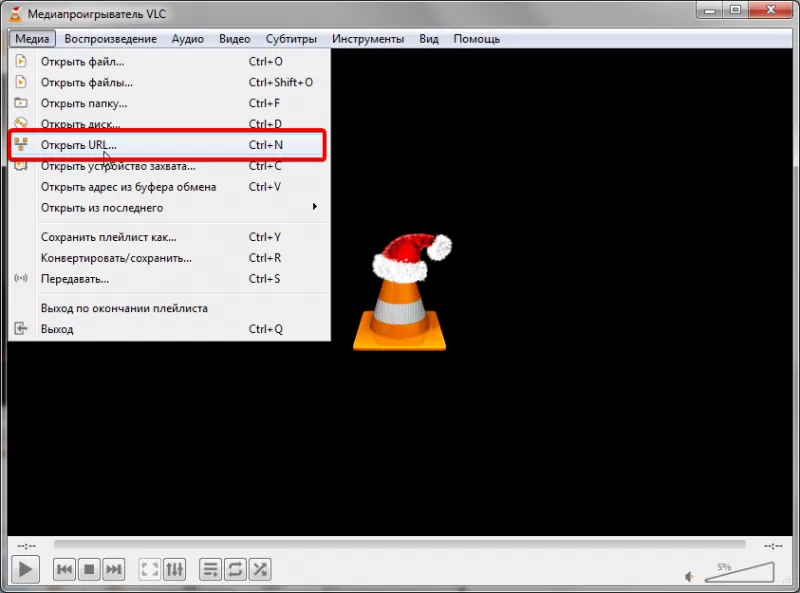Click the exit icon beside Выход
The image size is (800, 593).
tap(21, 328)
